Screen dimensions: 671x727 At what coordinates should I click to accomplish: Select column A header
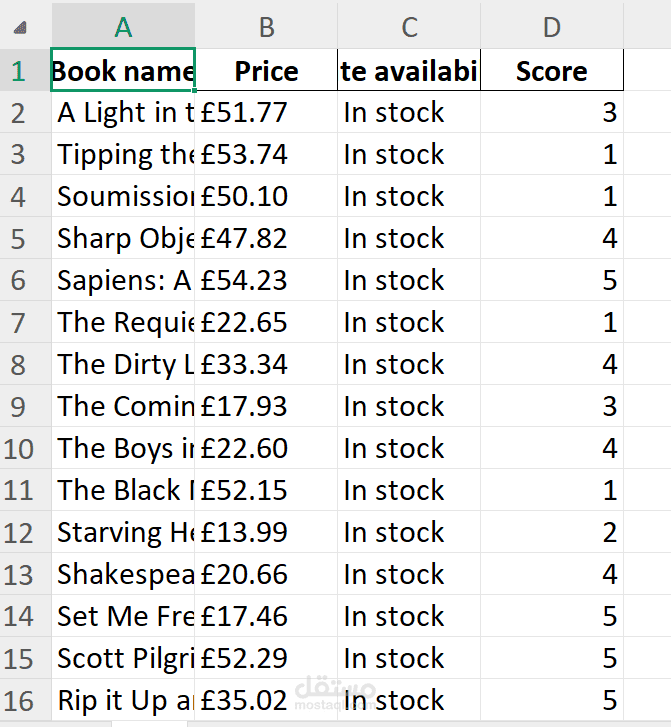(x=123, y=27)
